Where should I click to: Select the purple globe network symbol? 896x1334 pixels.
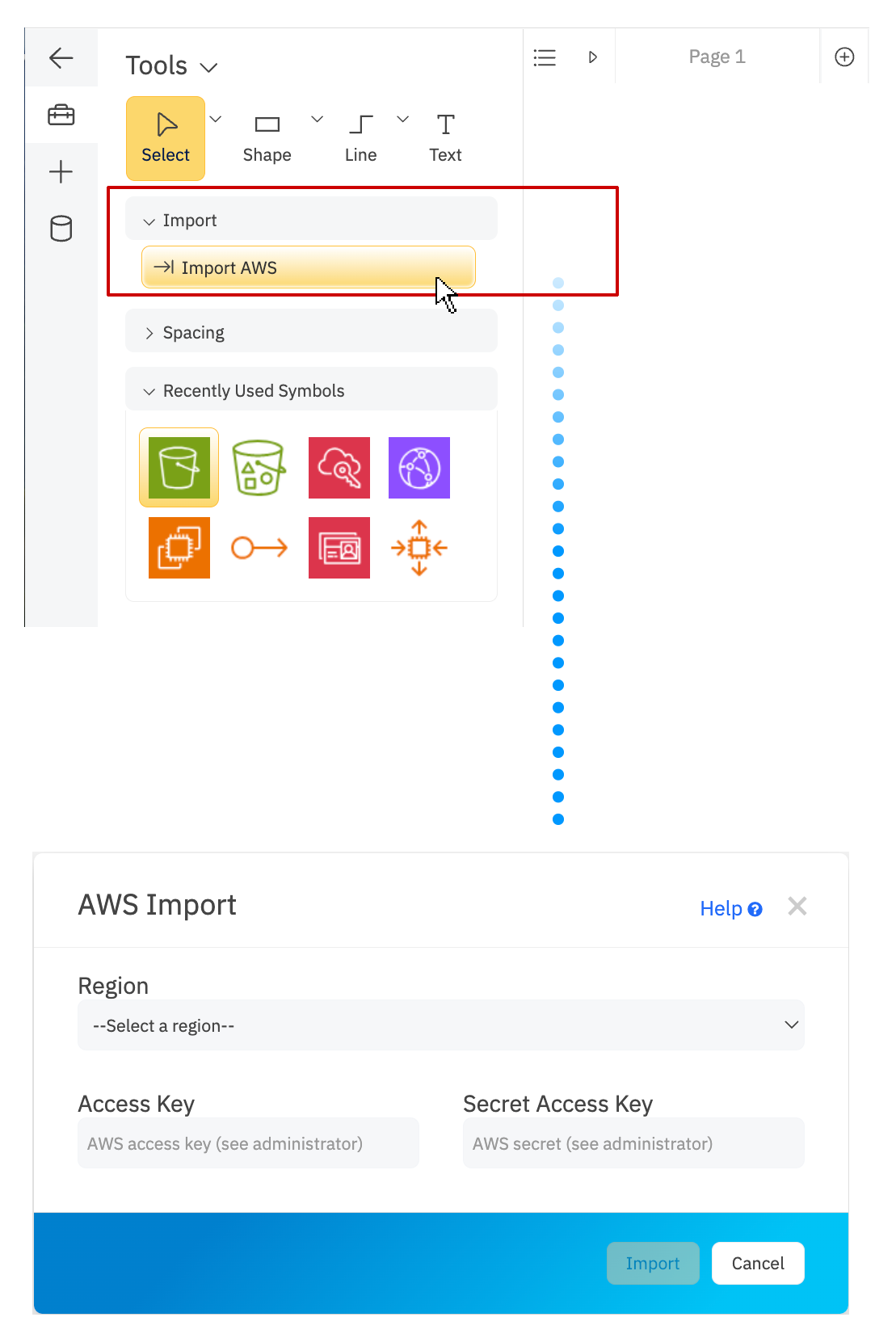[419, 468]
